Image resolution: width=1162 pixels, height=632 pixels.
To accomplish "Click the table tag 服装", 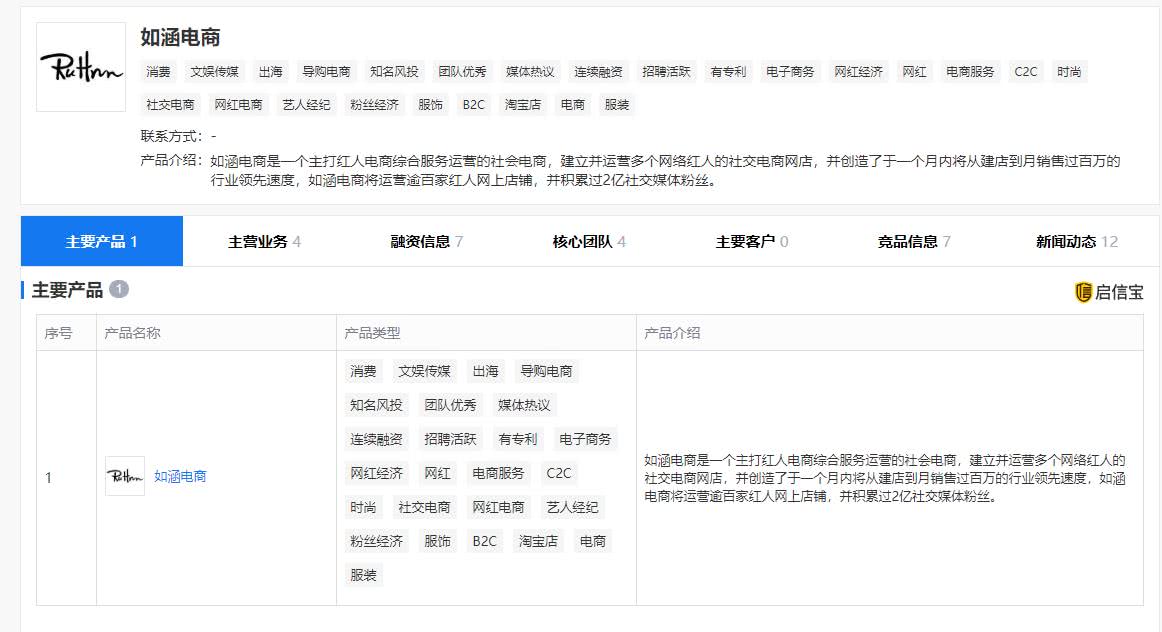I will coord(363,576).
